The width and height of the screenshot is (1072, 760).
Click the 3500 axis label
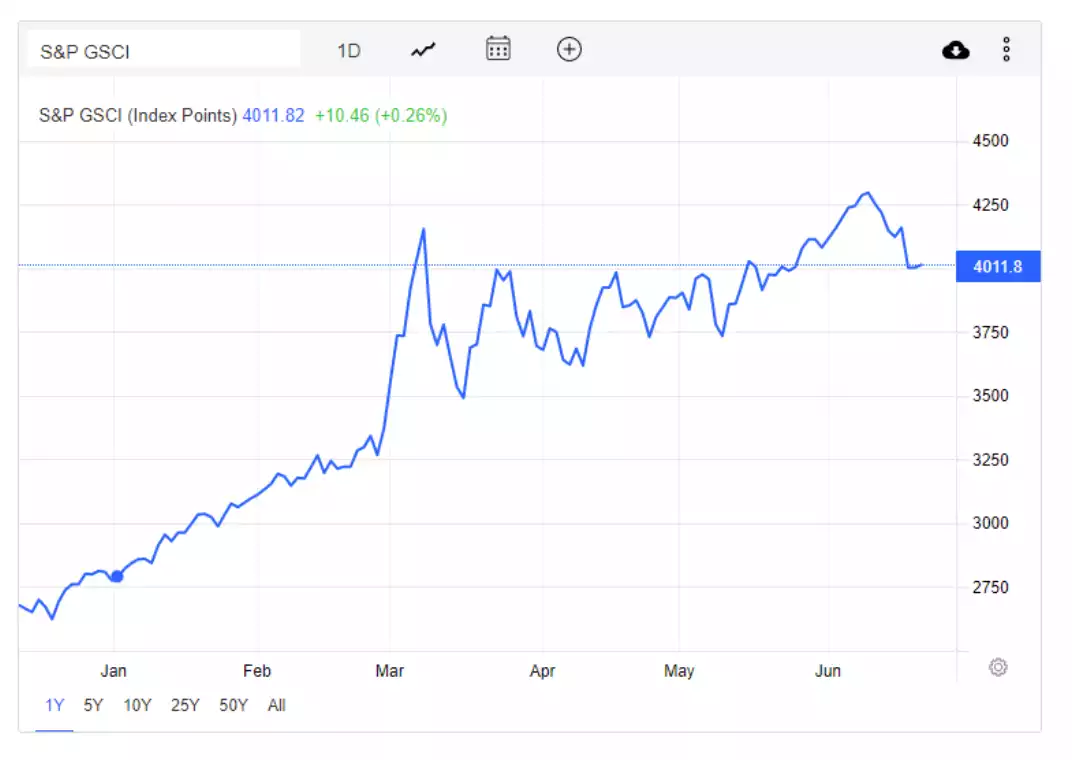[x=990, y=396]
